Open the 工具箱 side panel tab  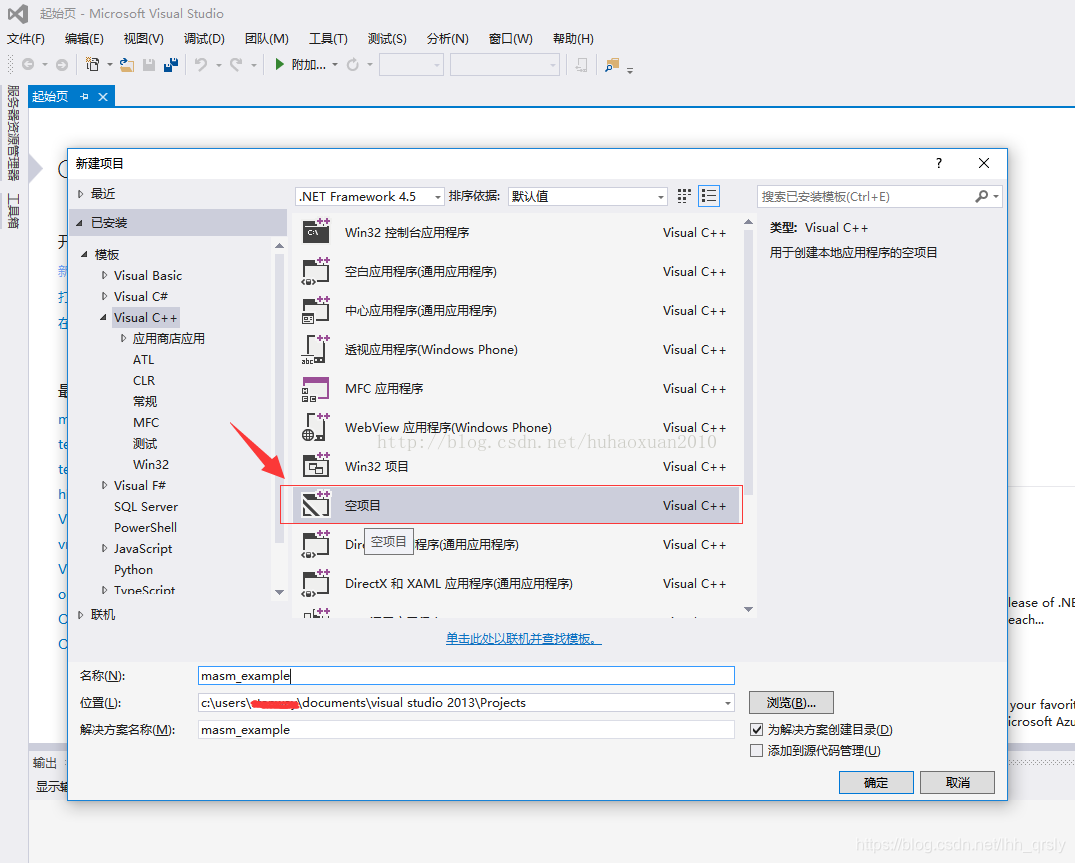pos(13,210)
